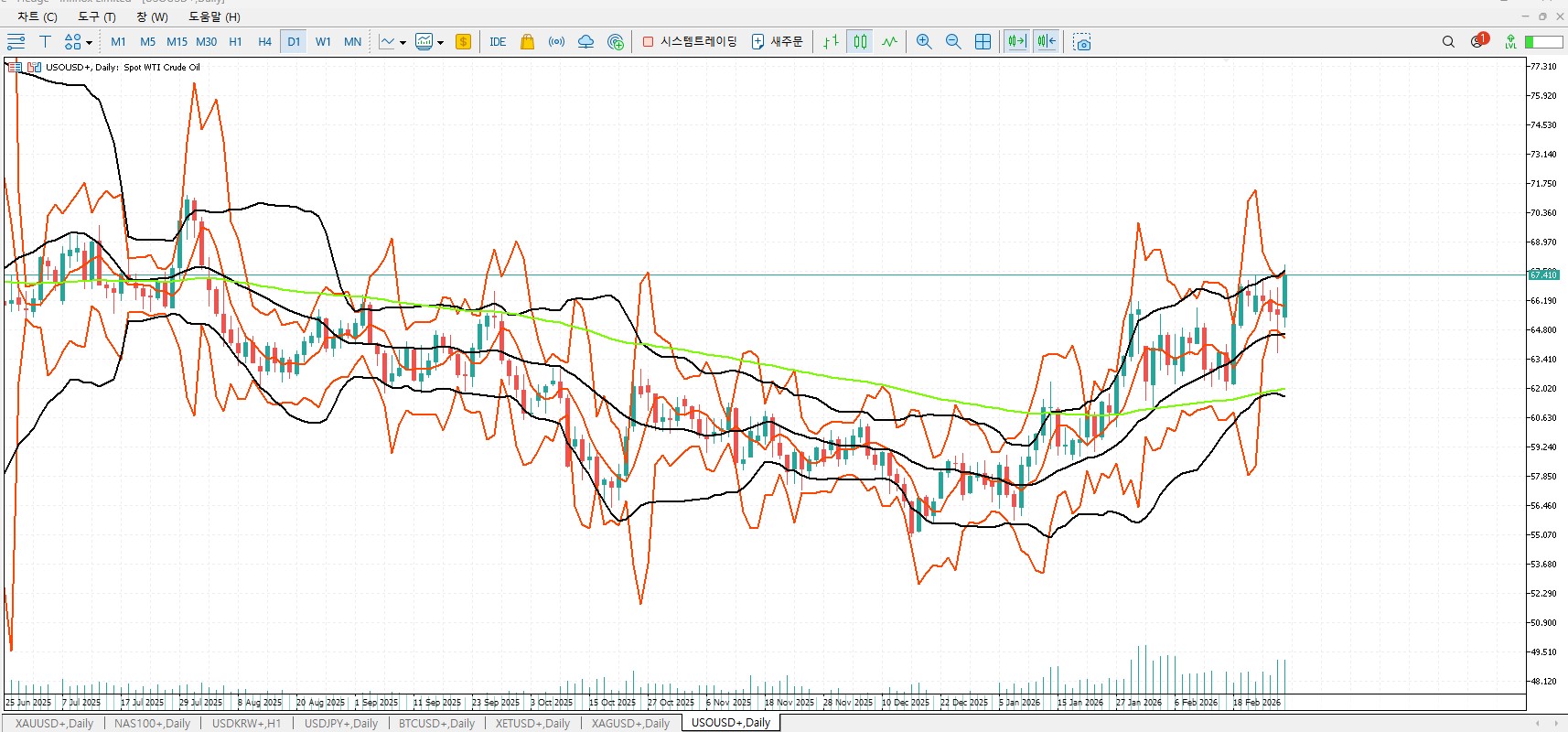Select the text label tool
This screenshot has width=1568, height=732.
click(x=45, y=41)
